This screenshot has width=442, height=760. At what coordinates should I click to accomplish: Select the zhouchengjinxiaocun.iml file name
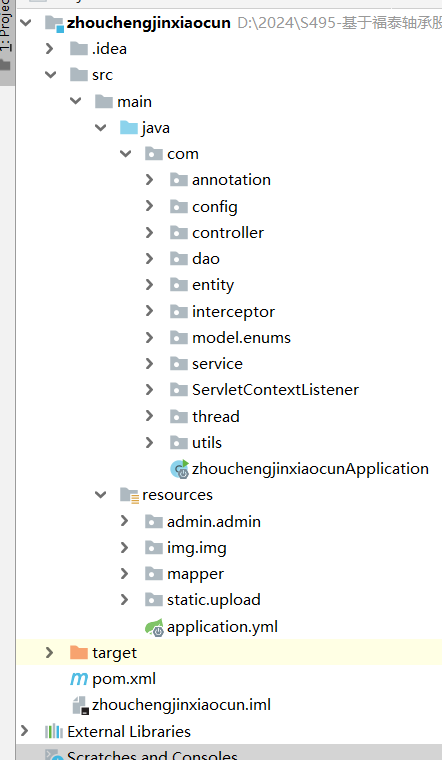[181, 705]
